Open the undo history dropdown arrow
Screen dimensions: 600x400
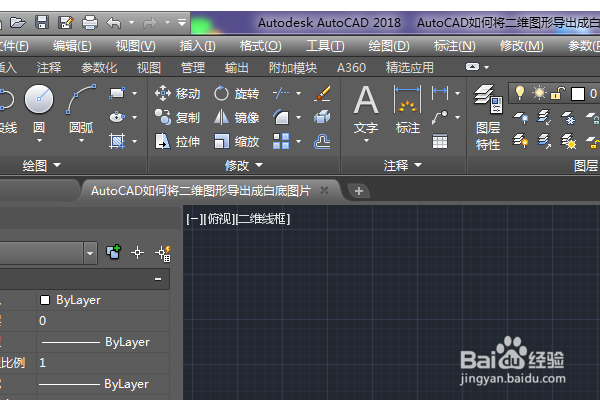pos(131,23)
